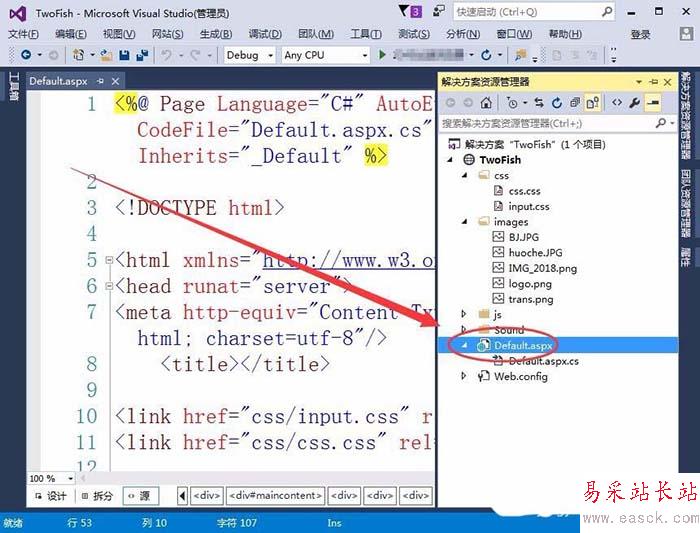Open the 文件(F) menu

23,34
